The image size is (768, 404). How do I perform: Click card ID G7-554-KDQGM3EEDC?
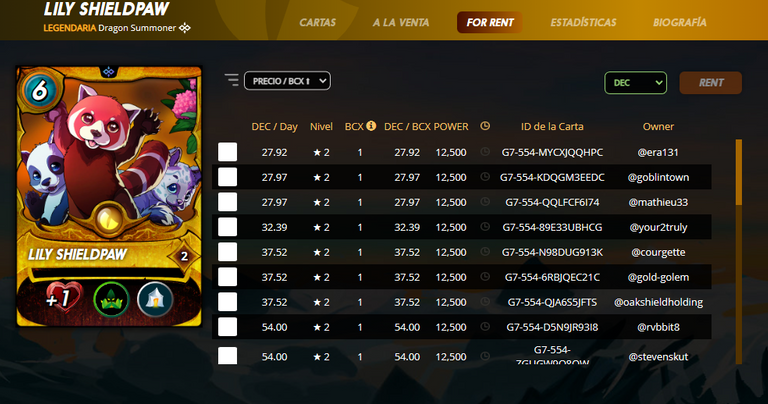(x=552, y=177)
